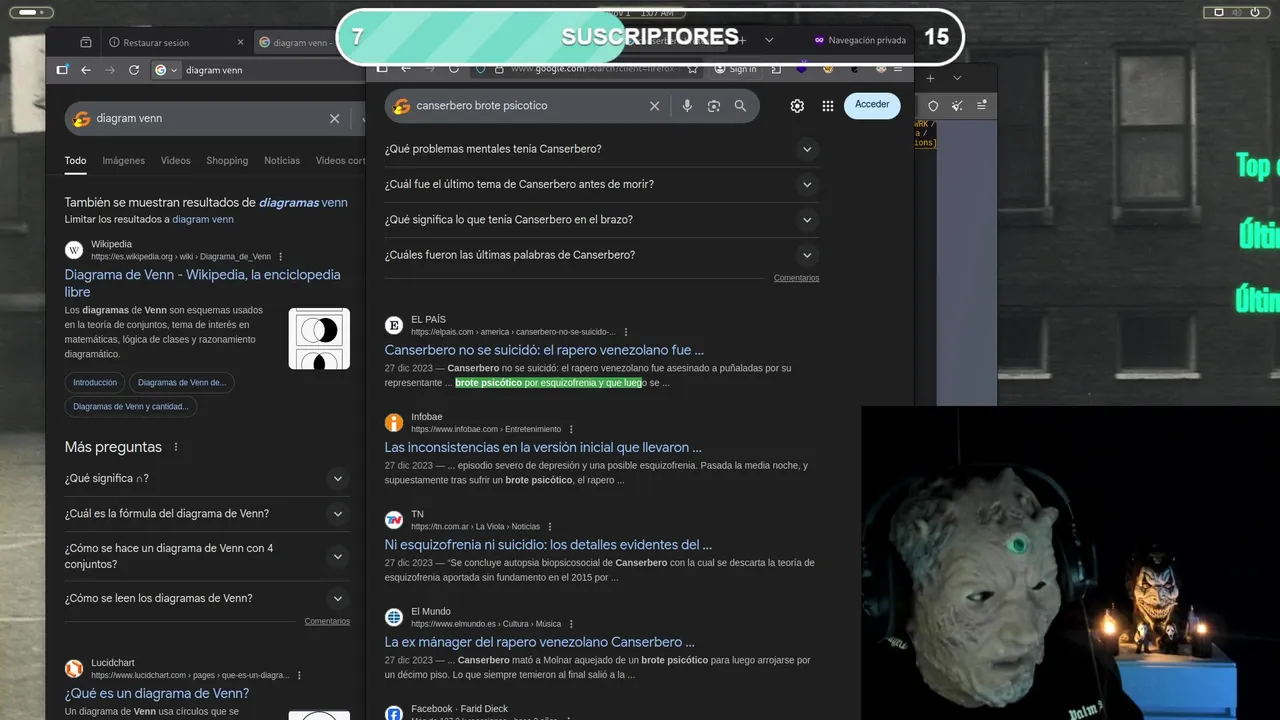The image size is (1280, 720).
Task: Expand ¿Cómo se leen los diagramas de Venn?
Action: pyautogui.click(x=207, y=598)
